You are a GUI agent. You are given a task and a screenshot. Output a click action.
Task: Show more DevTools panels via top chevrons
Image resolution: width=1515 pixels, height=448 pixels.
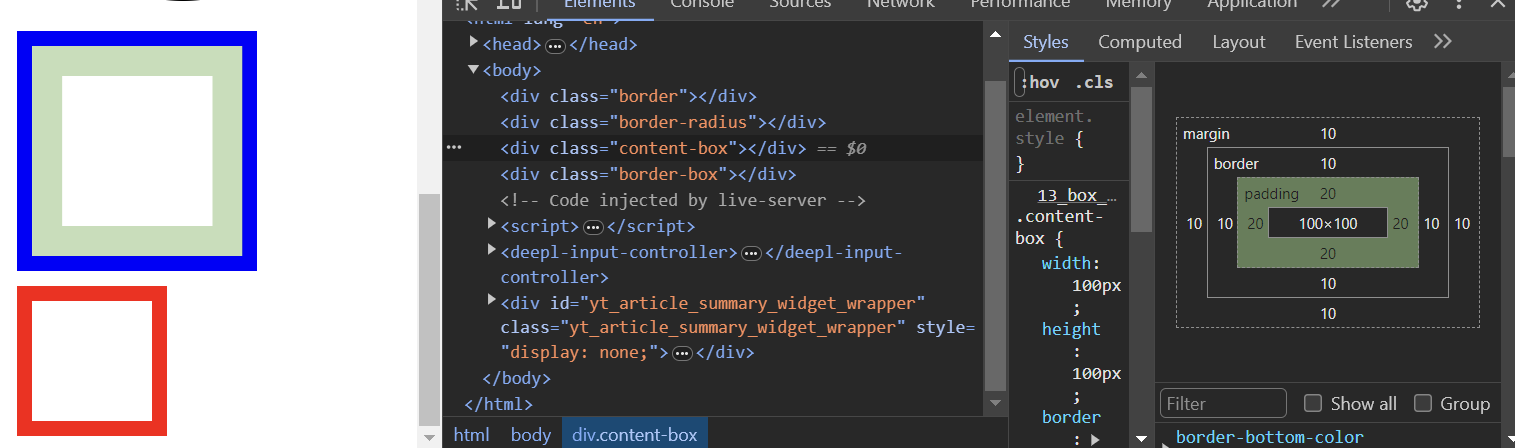[x=1331, y=4]
